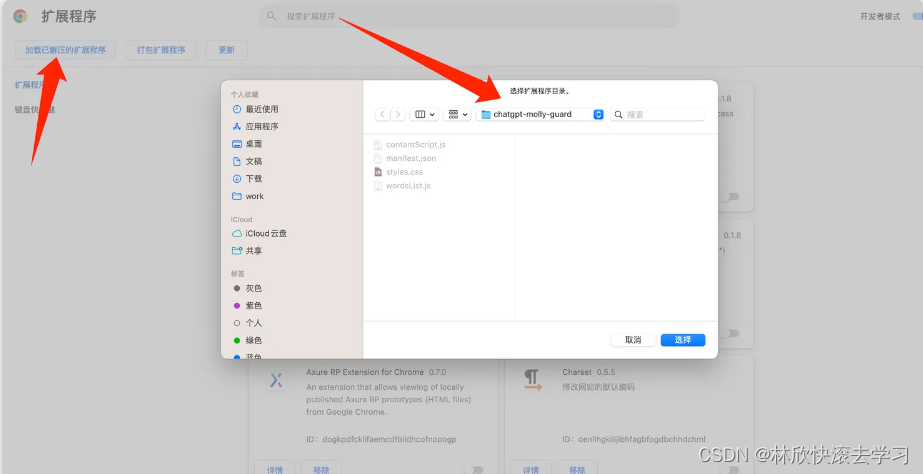Select wordsList.js file
Viewport: 923px width, 474px height.
pyautogui.click(x=403, y=185)
